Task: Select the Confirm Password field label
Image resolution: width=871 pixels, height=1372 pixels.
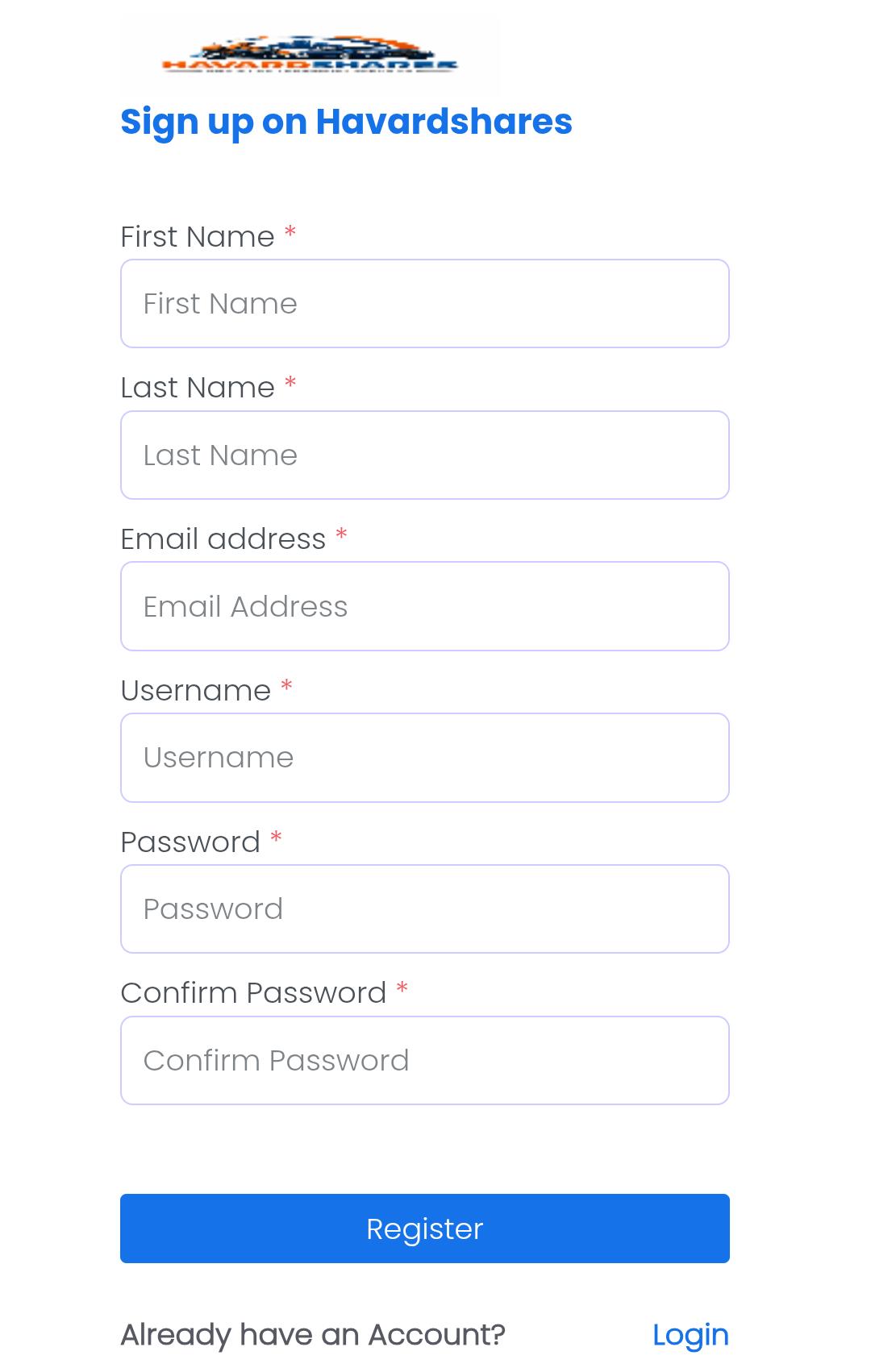Action: 254,992
